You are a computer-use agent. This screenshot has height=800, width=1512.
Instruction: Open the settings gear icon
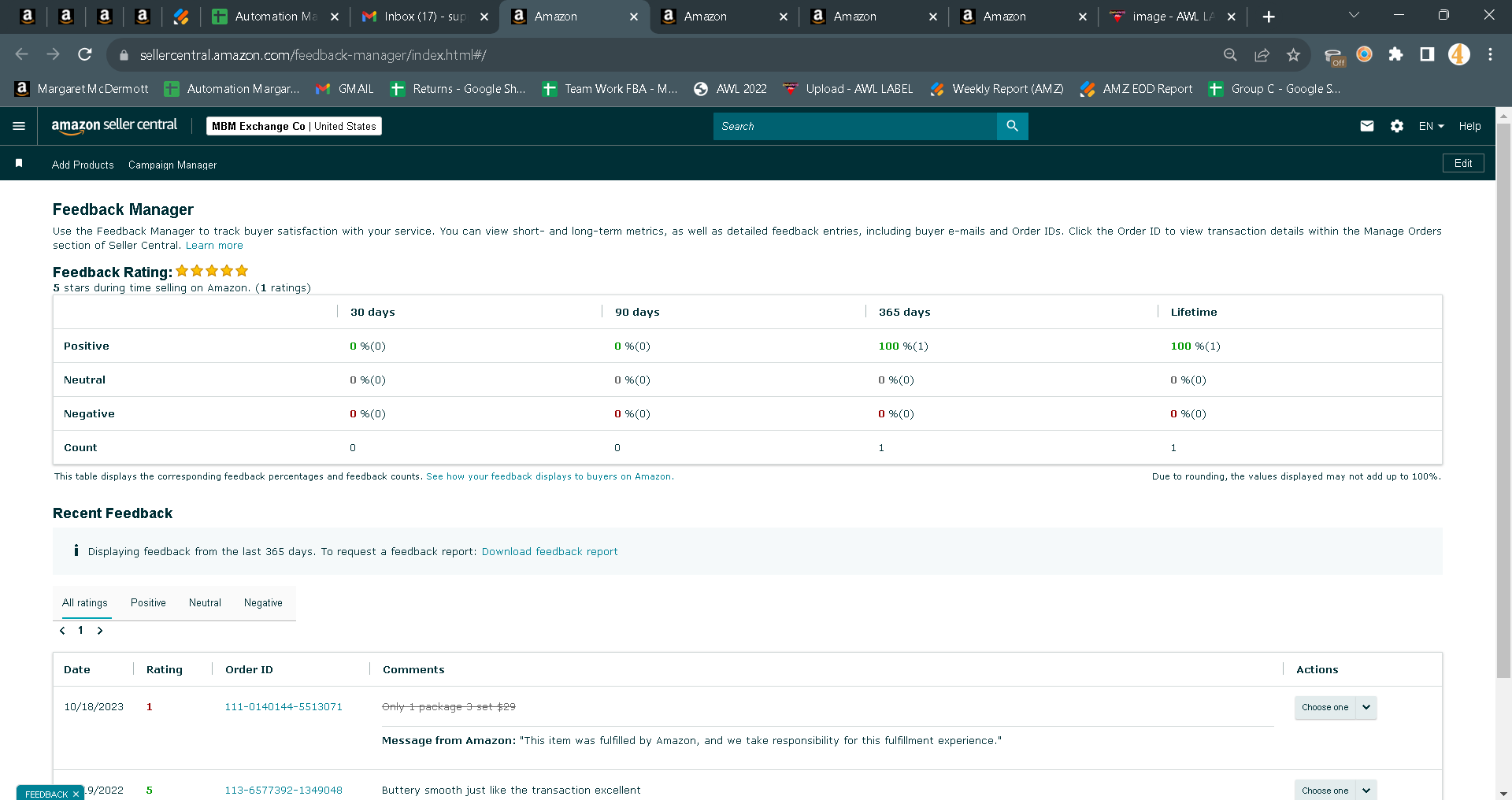(x=1397, y=126)
